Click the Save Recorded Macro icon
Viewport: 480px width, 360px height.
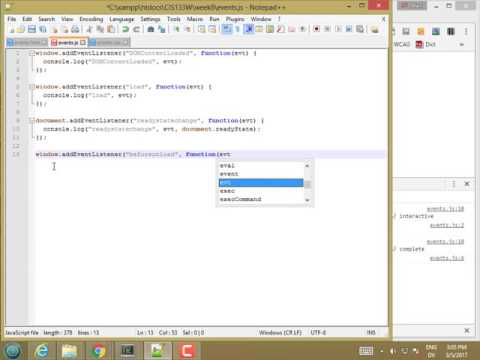pos(360,30)
